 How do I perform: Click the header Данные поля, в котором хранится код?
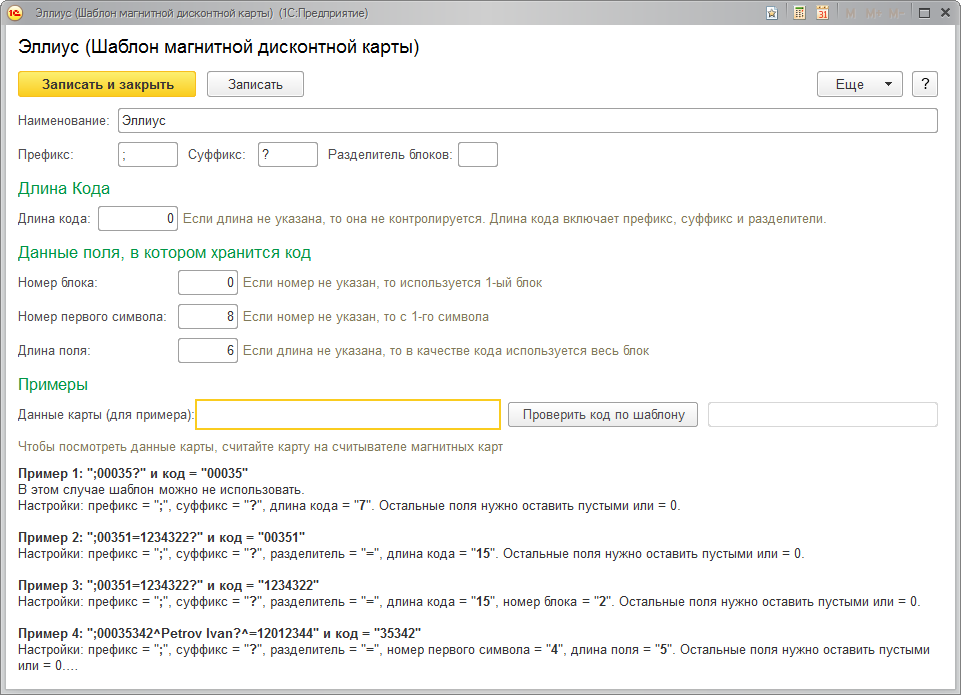[164, 253]
